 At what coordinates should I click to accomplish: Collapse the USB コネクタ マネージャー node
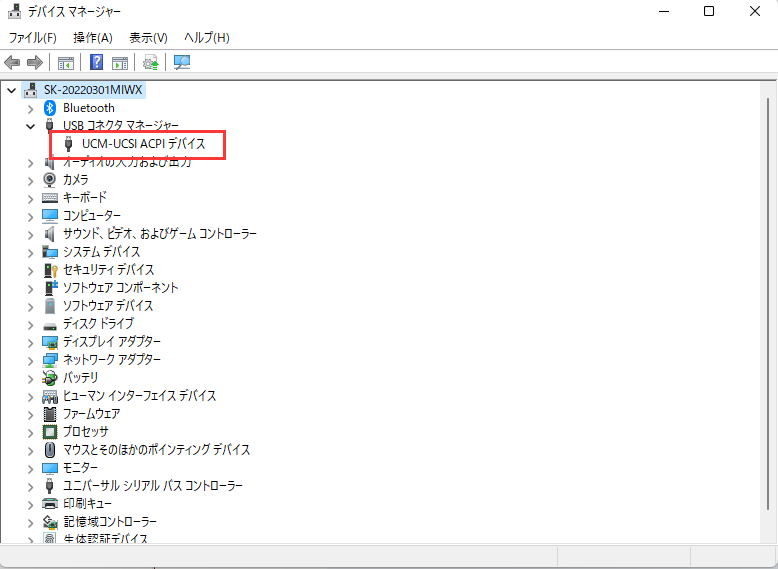tap(30, 126)
